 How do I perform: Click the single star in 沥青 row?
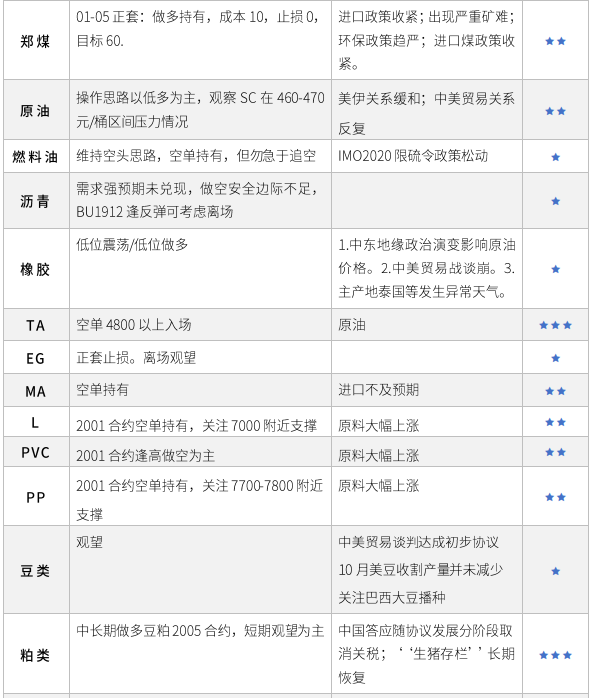pyautogui.click(x=555, y=201)
